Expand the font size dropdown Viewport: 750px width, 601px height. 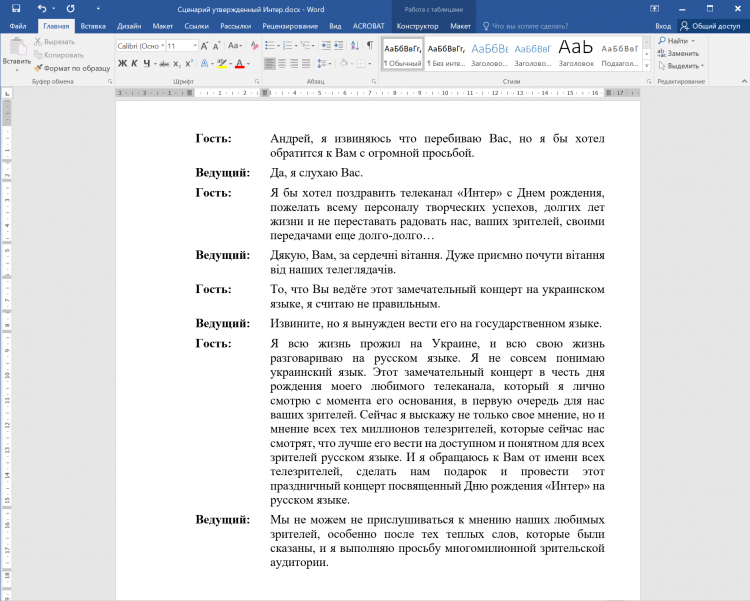point(195,46)
